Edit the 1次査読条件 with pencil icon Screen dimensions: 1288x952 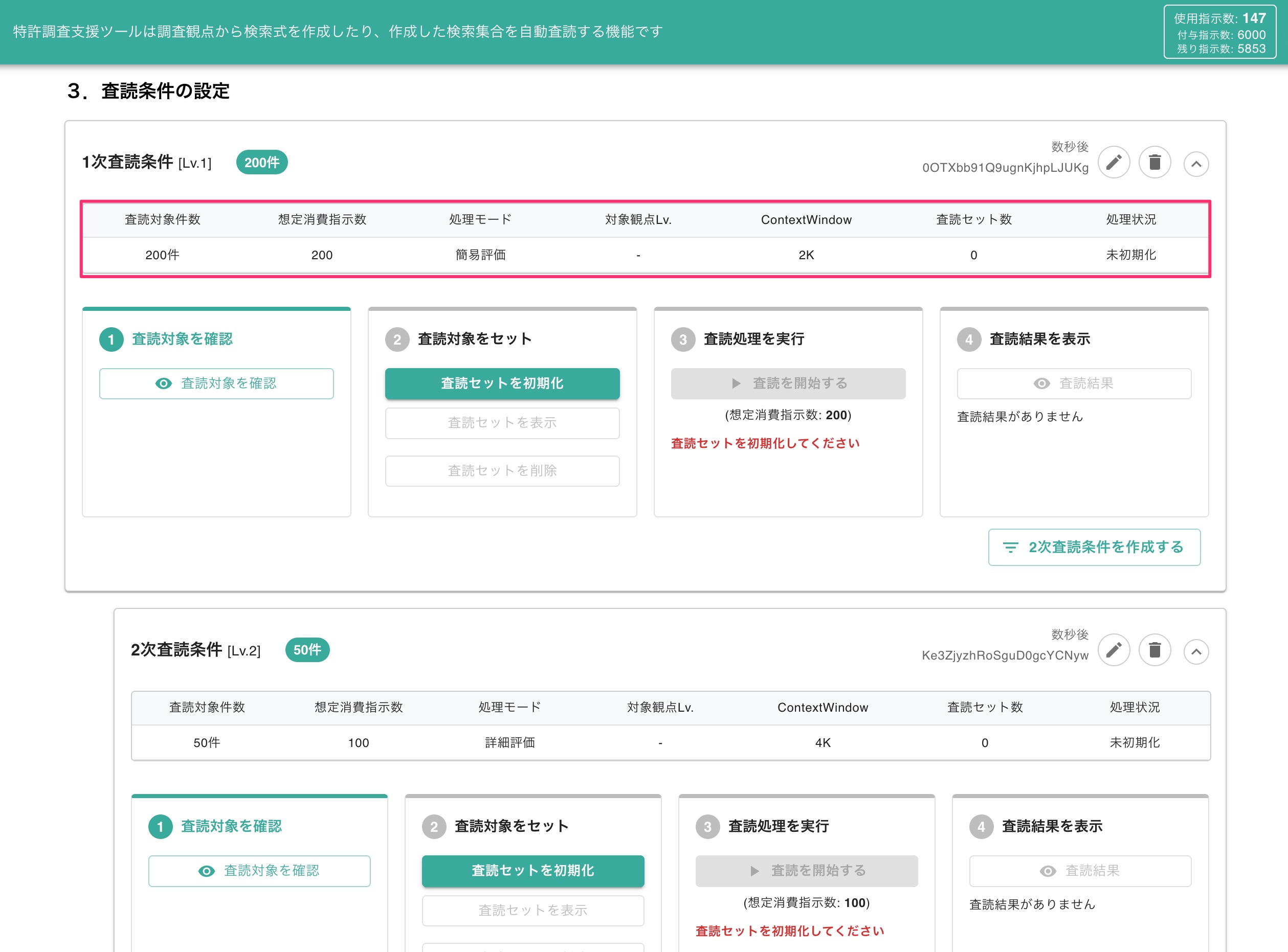[1113, 163]
